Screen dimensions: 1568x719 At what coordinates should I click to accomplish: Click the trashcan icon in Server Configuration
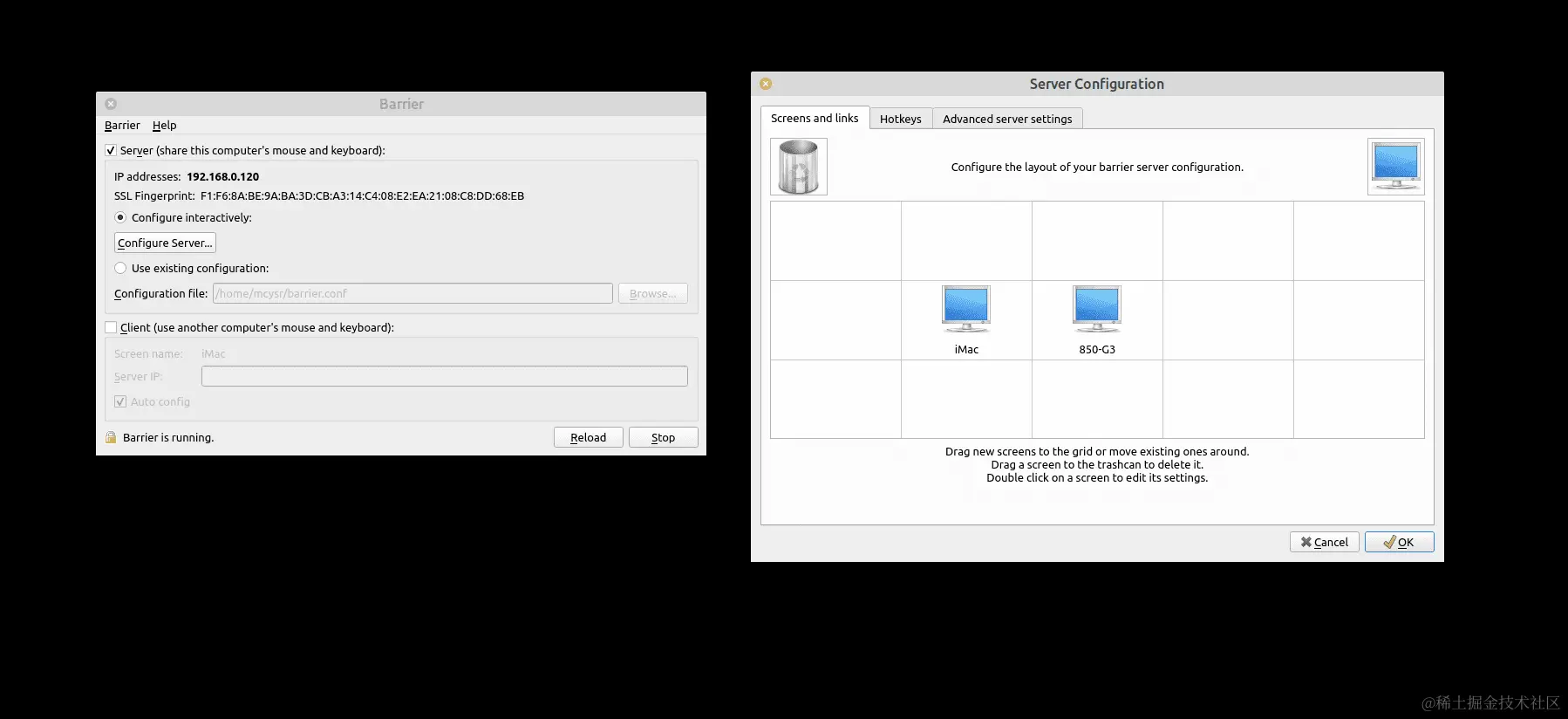pos(799,167)
